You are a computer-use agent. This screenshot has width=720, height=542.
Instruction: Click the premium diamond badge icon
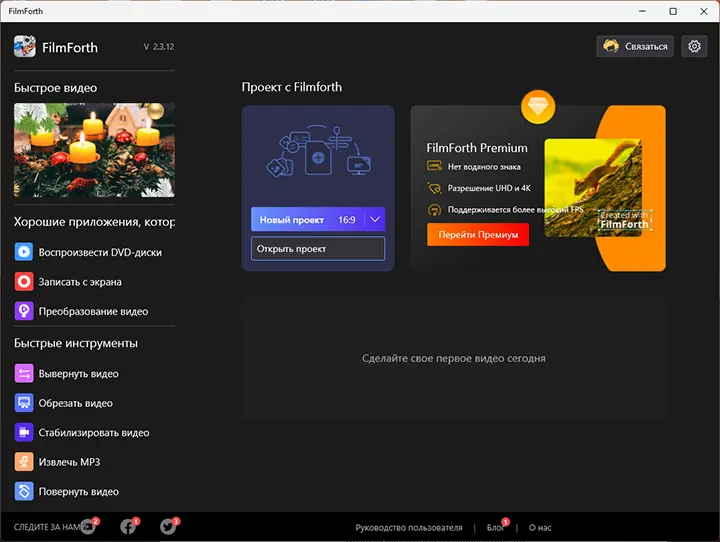(538, 107)
